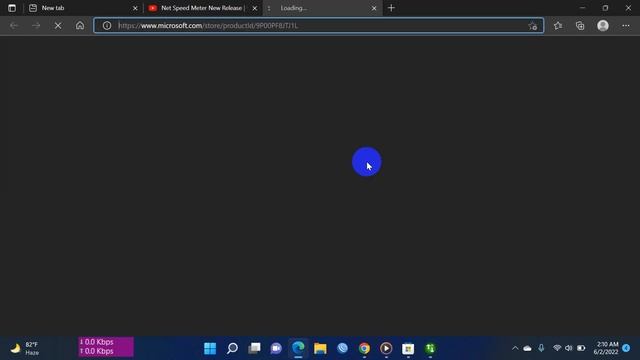Open a new tab with plus button
Screen dimensions: 640x360
click(391, 8)
